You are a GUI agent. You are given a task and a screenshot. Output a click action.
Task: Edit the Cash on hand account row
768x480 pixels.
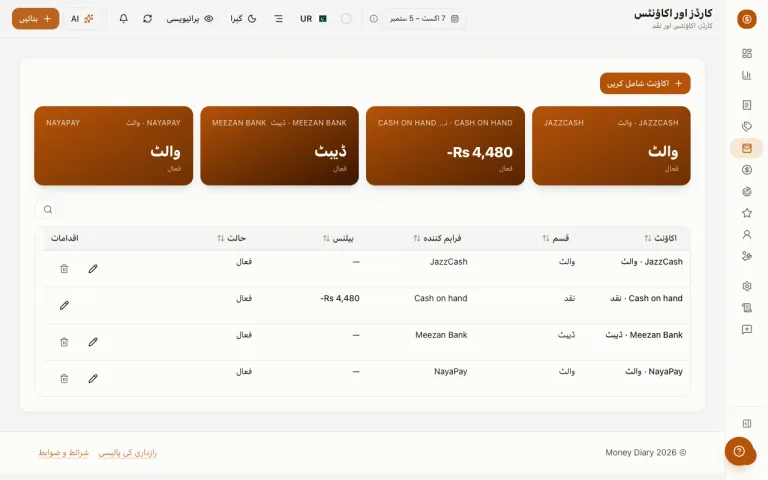click(64, 306)
